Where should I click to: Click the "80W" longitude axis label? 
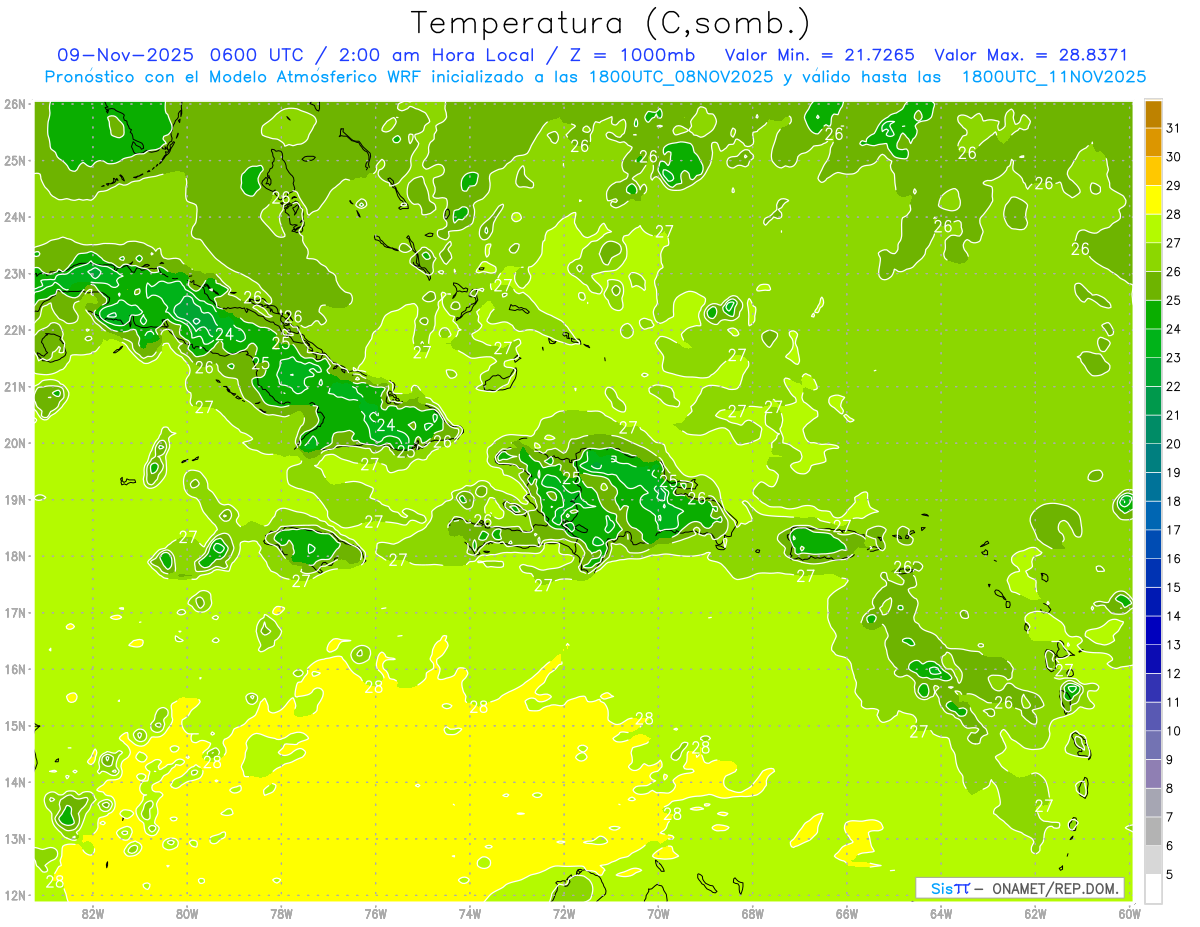187,913
